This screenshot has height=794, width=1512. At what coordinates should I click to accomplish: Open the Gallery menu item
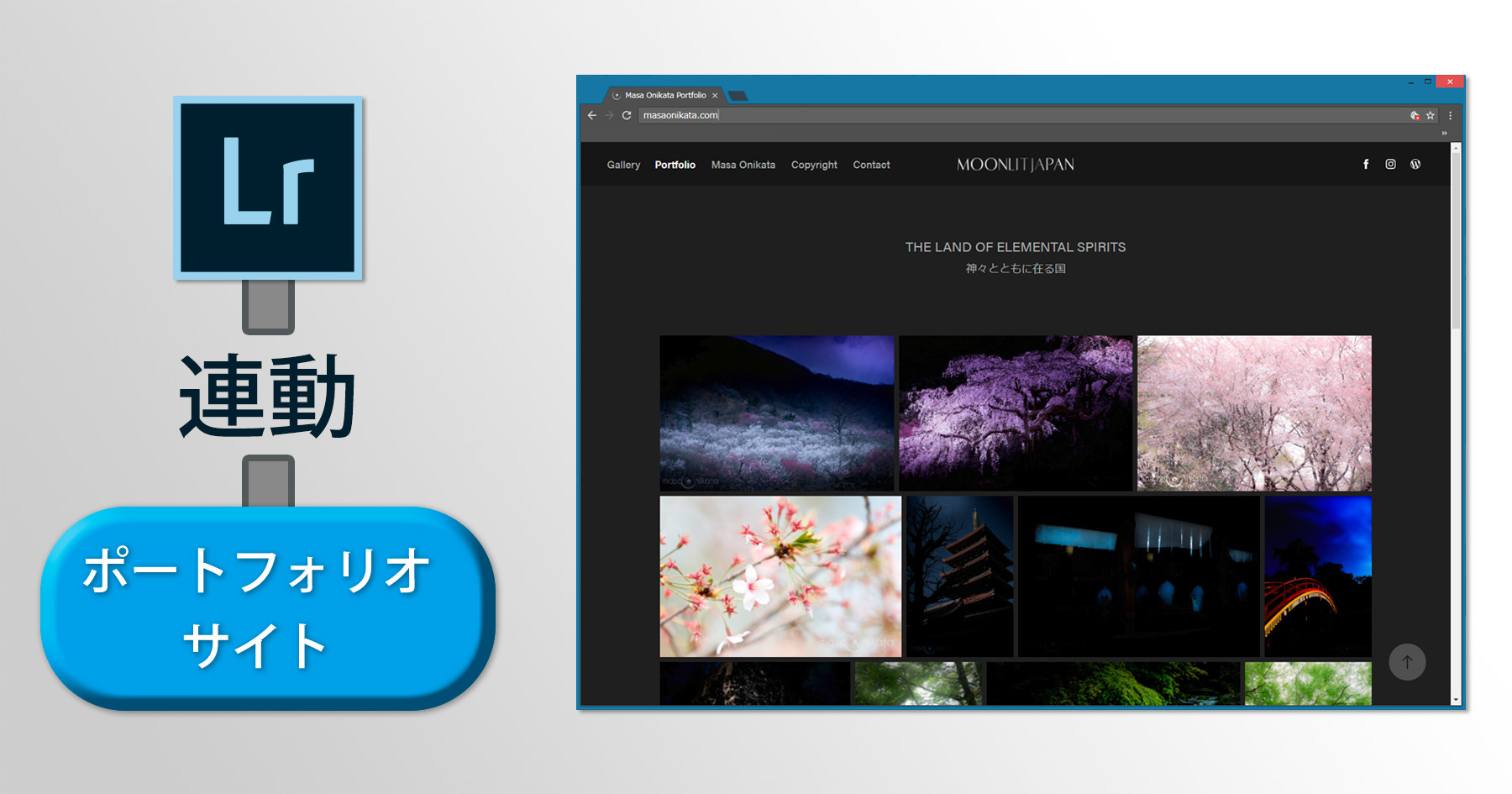623,165
